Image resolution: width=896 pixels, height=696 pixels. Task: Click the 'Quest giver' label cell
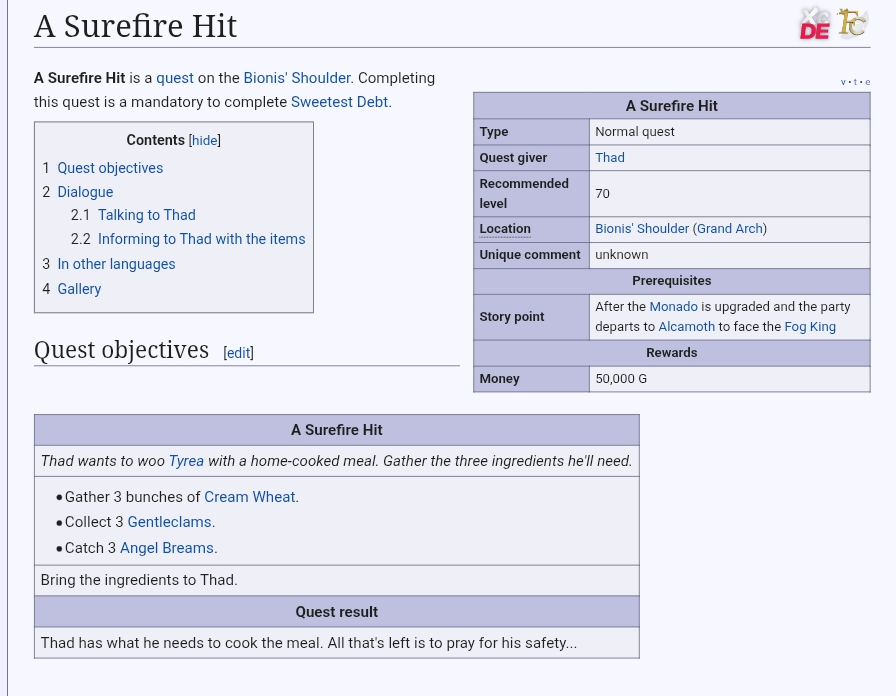pos(531,158)
